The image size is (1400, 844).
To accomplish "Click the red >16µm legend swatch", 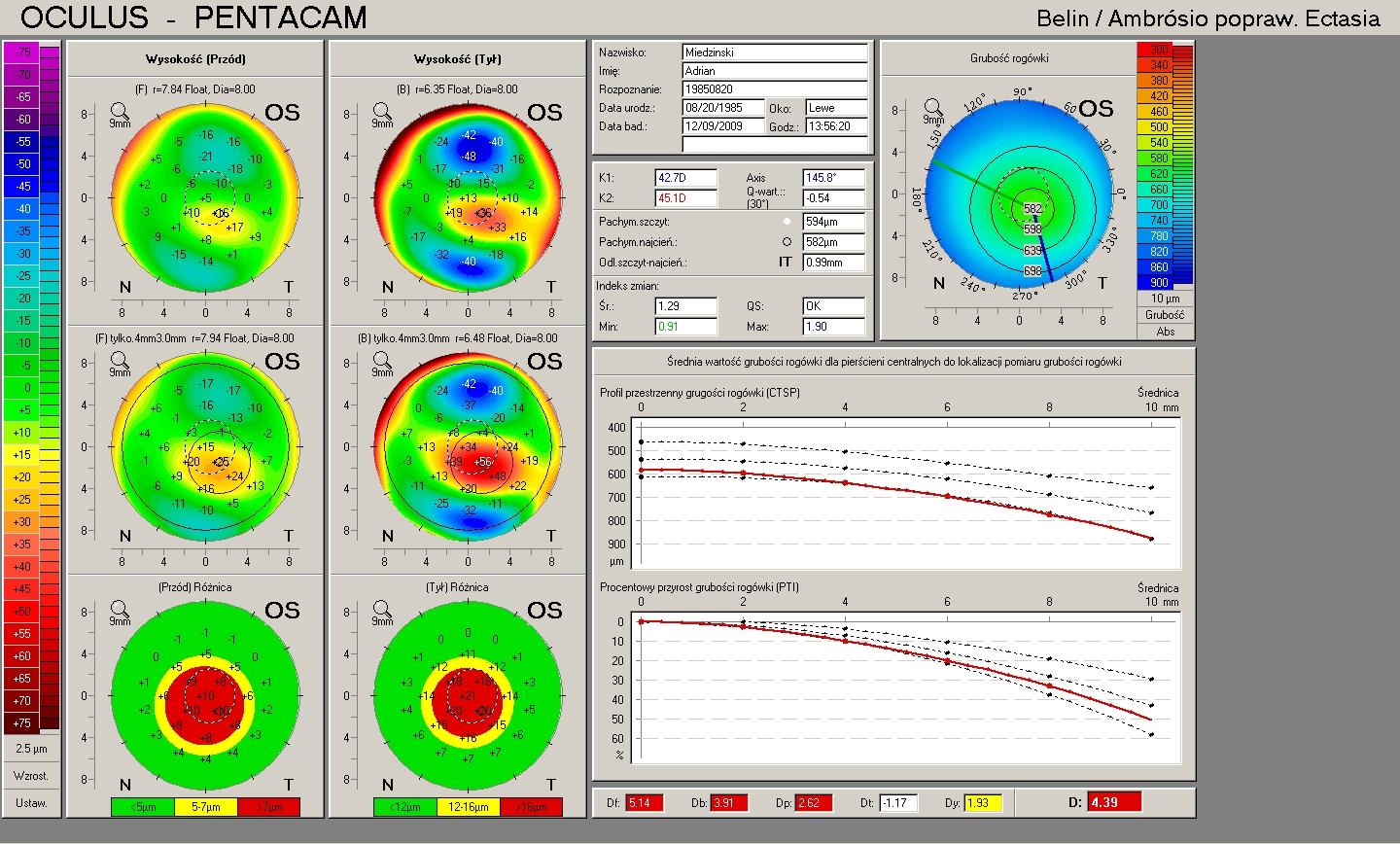I will [531, 807].
